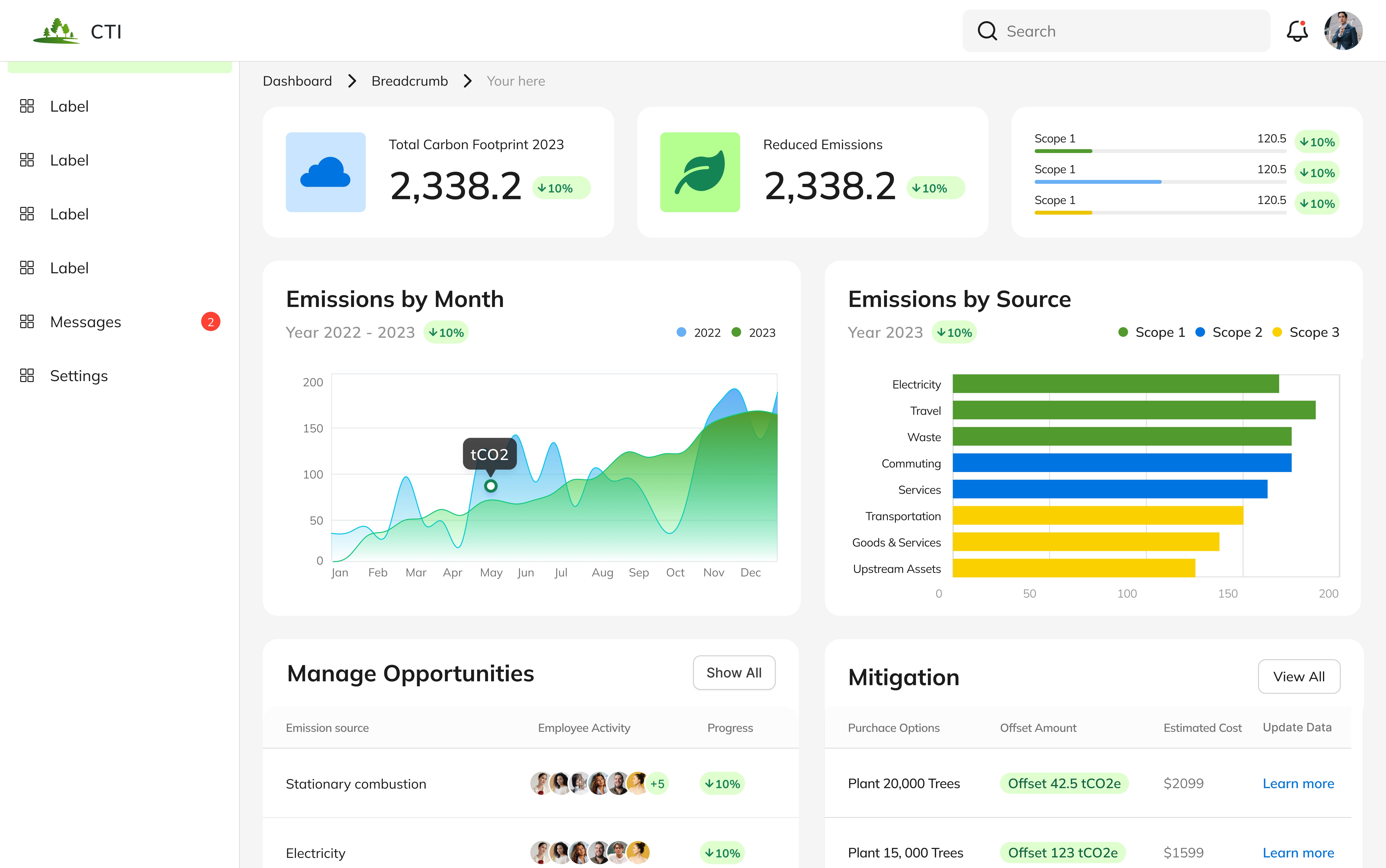Click the $1599 estimated cost
Screen dimensions: 1386x868
click(1183, 853)
